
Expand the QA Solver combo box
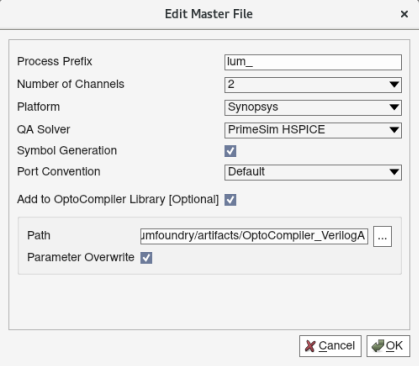coord(313,130)
